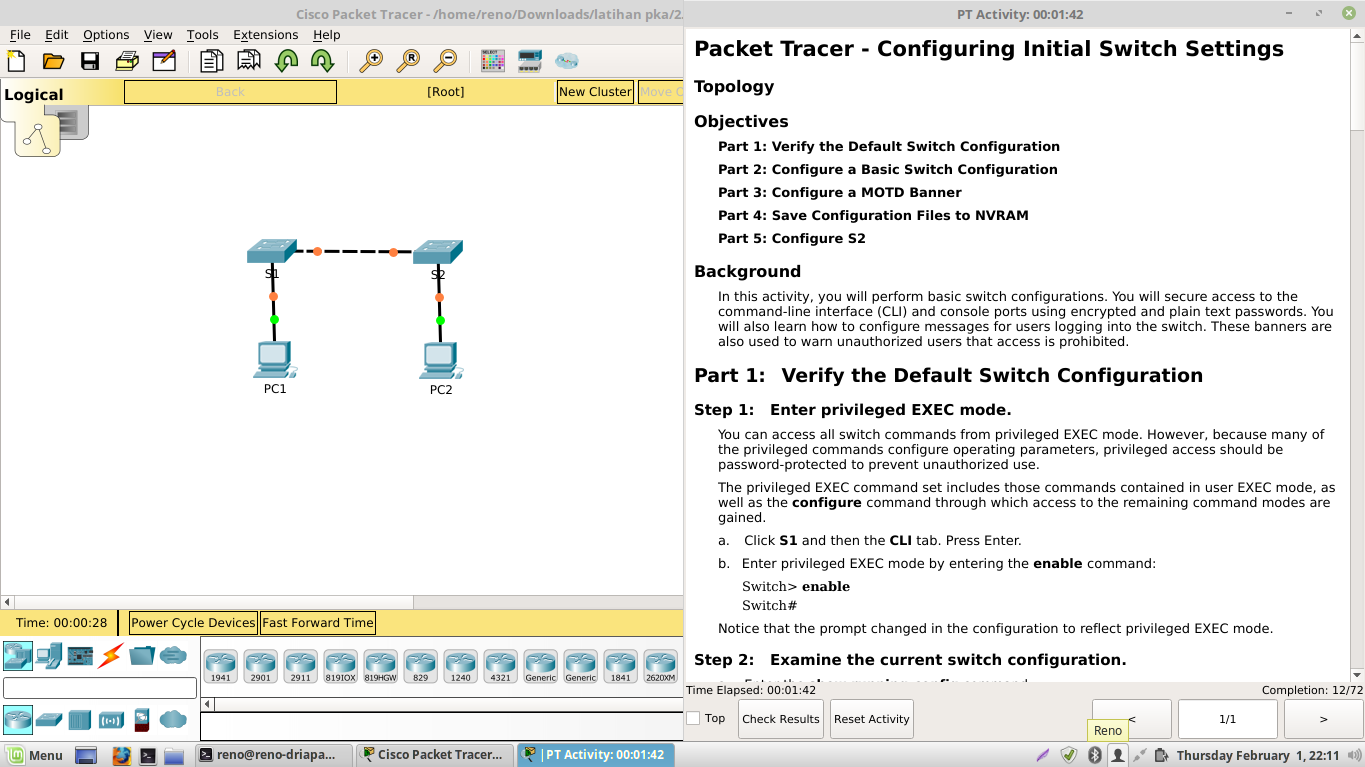Select Security subcategory icon
This screenshot has height=767, width=1365.
(x=142, y=720)
